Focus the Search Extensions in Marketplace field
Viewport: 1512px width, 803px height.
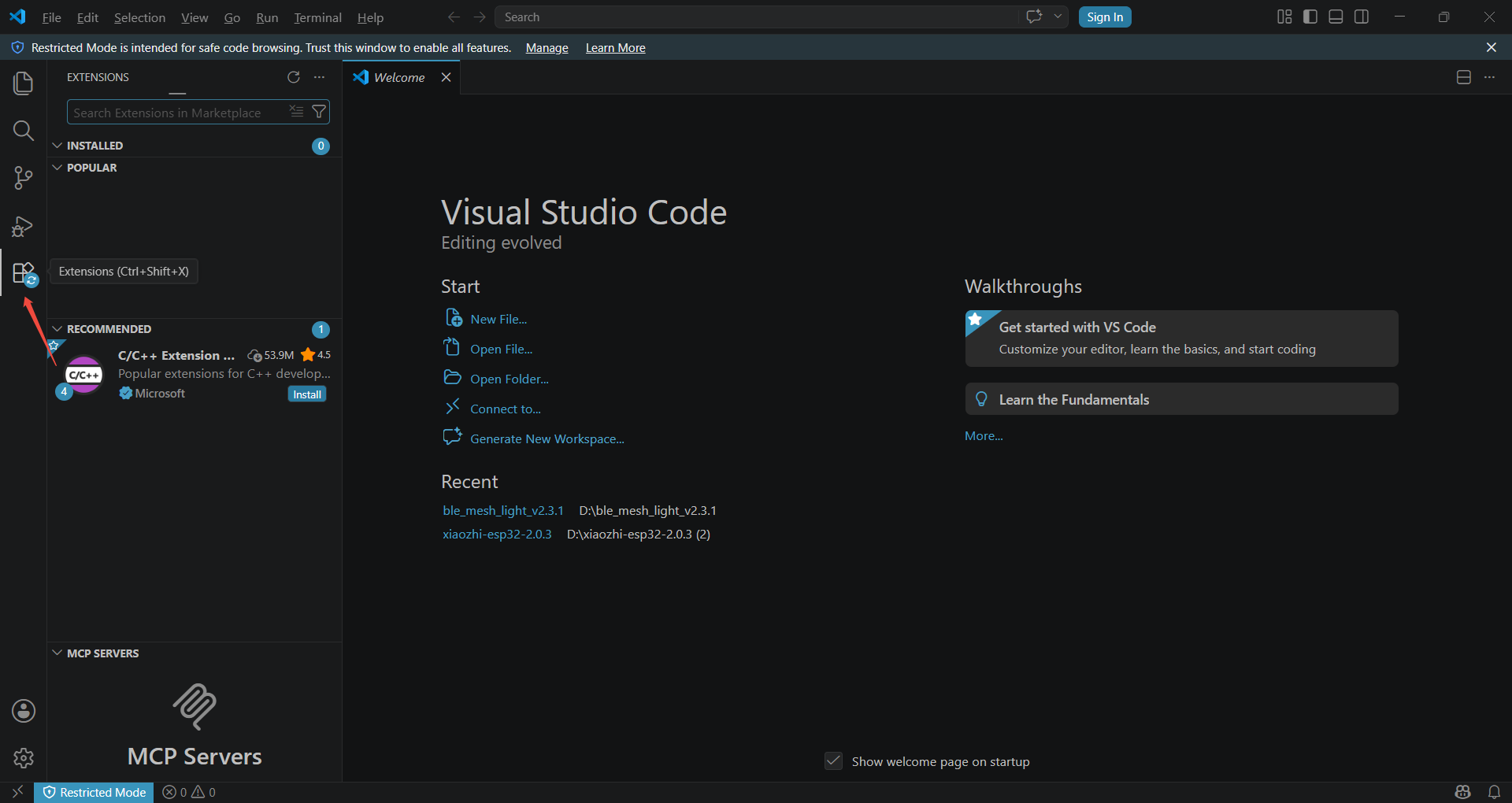coord(177,113)
